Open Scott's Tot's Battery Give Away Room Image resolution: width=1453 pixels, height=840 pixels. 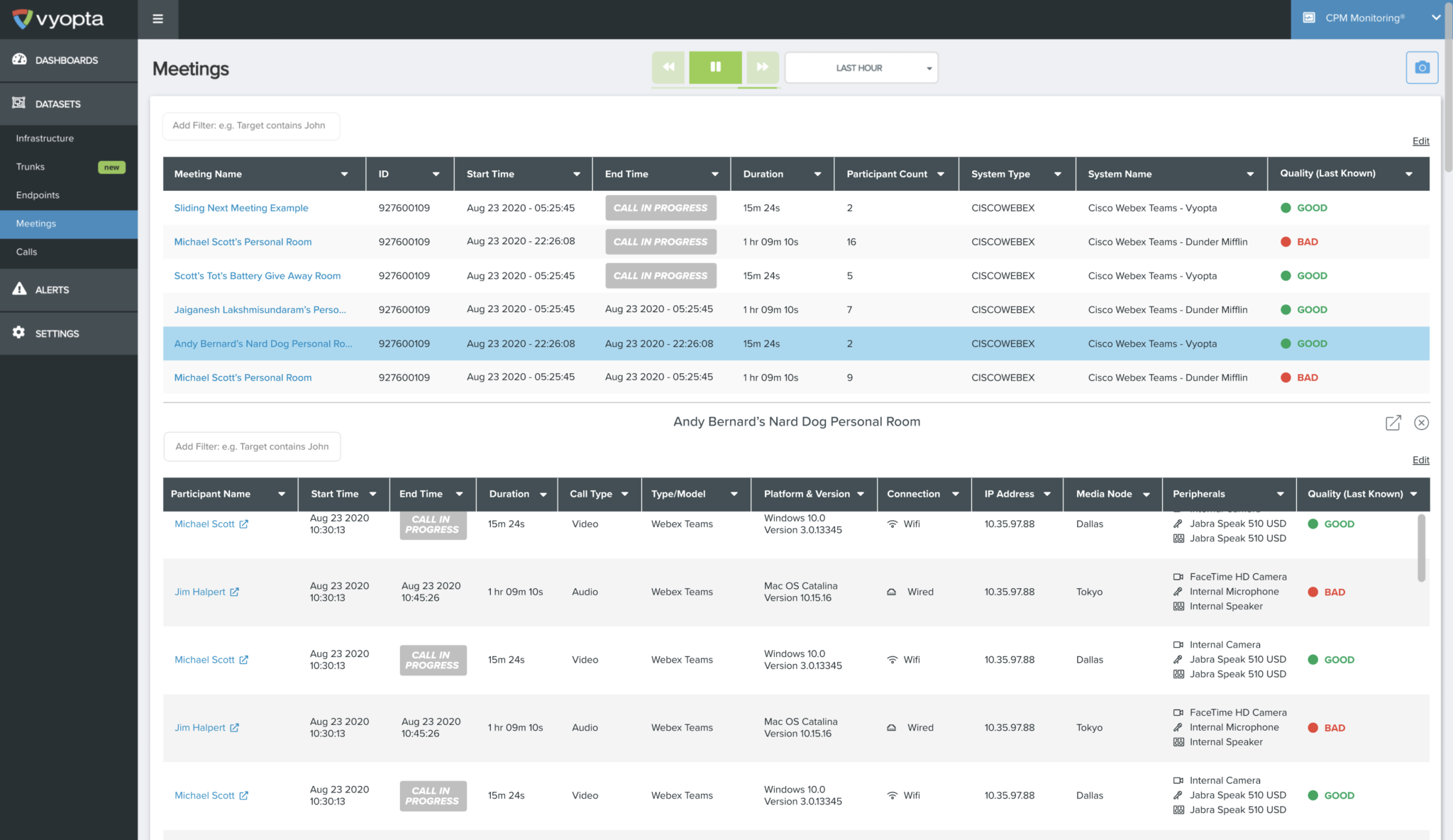258,276
